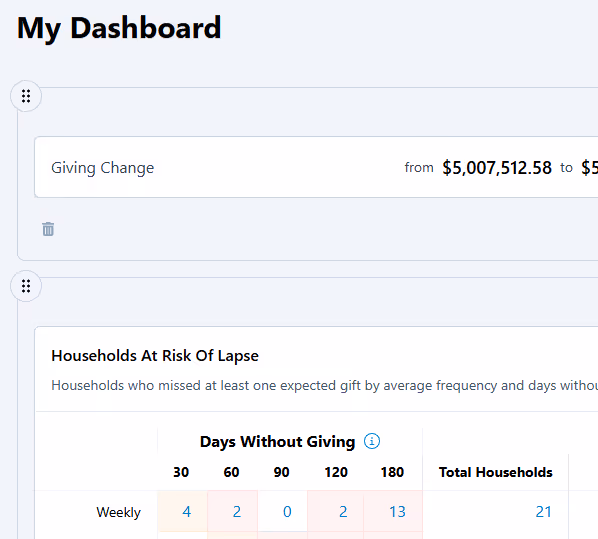Image resolution: width=598 pixels, height=539 pixels.
Task: Select the 180 days column header
Action: point(392,472)
